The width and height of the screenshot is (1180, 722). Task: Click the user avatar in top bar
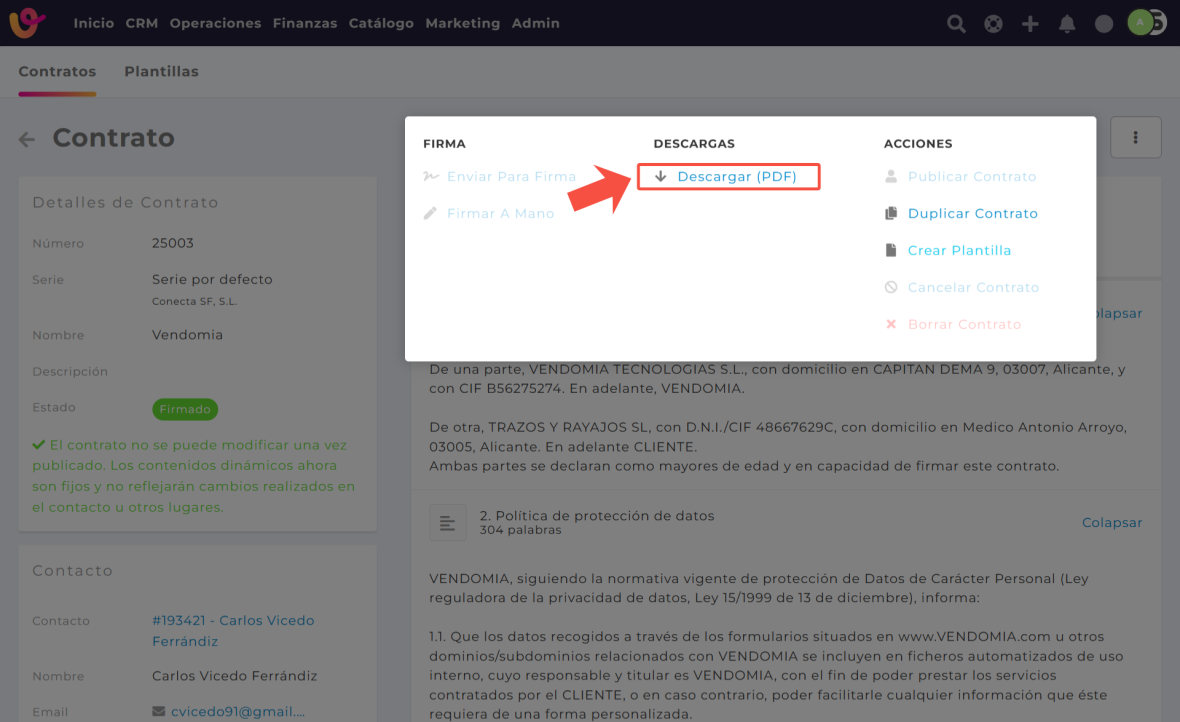point(1140,23)
